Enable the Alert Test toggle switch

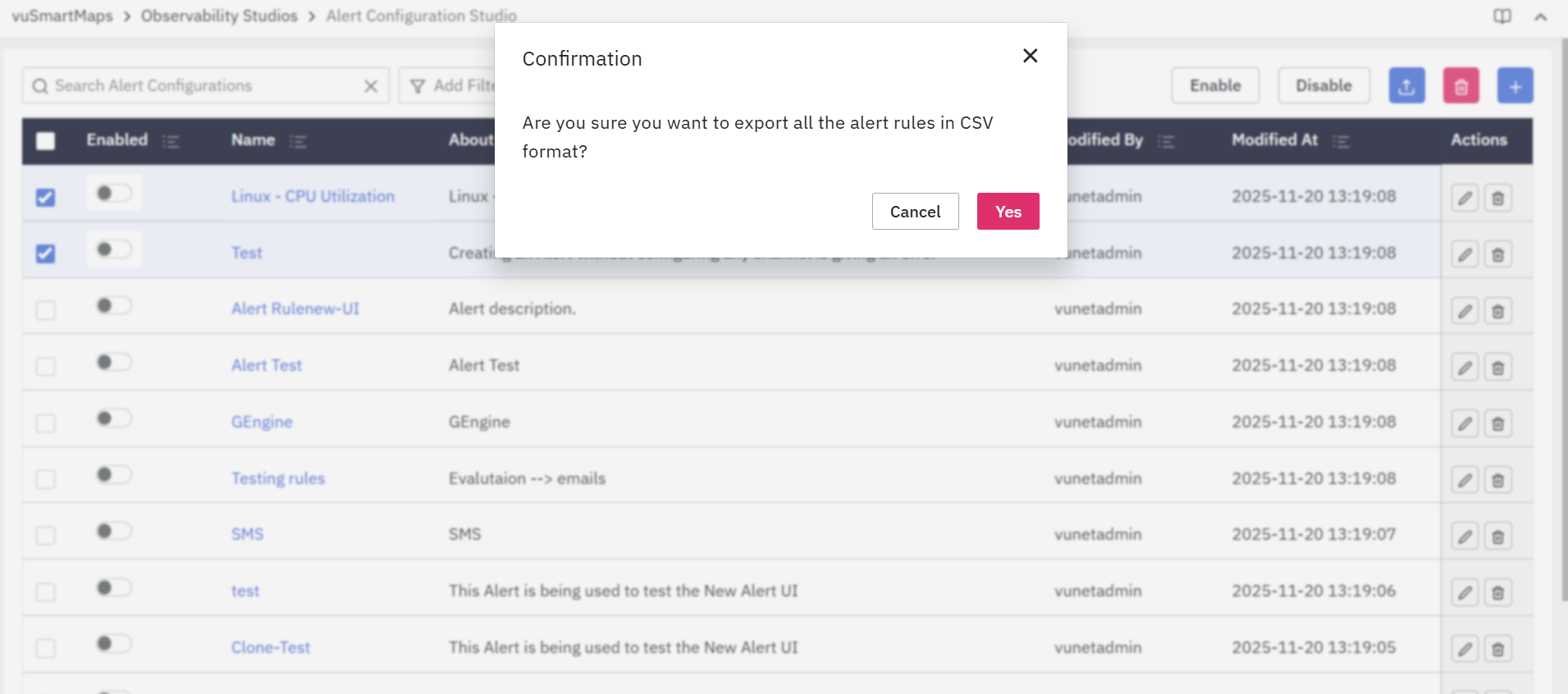[x=113, y=363]
